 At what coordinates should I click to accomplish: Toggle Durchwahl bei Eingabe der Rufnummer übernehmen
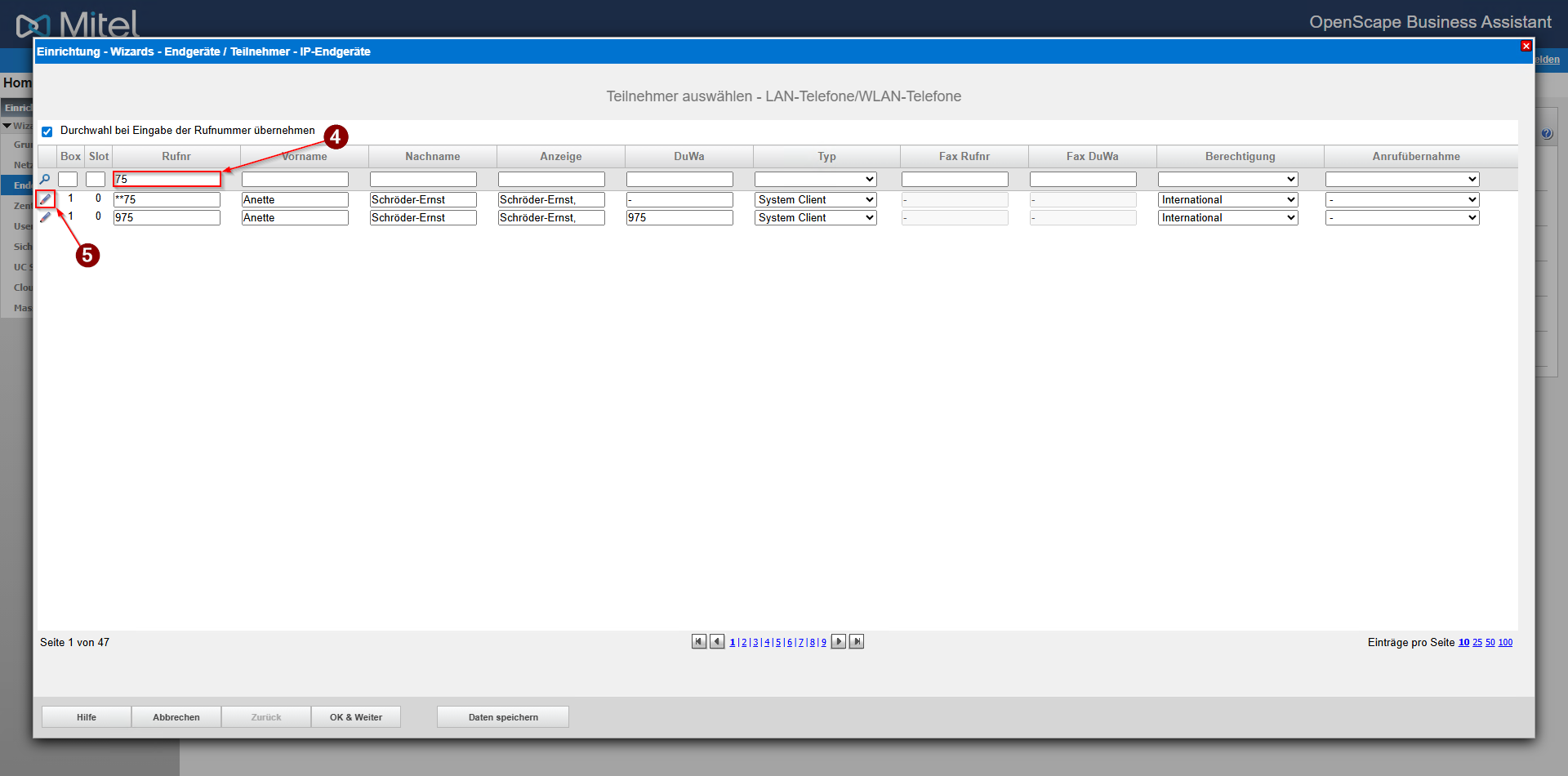(47, 132)
